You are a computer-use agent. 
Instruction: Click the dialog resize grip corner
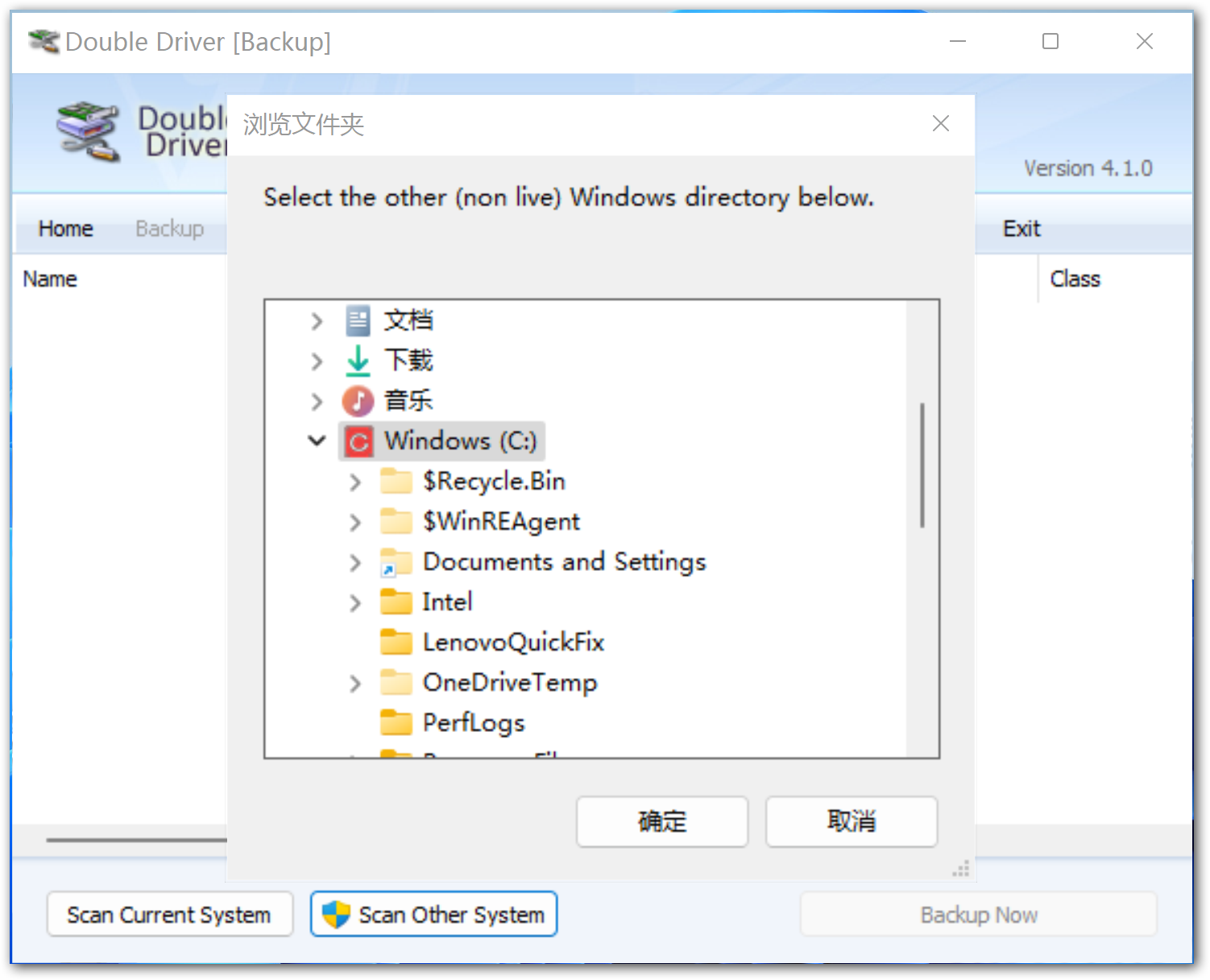(961, 869)
